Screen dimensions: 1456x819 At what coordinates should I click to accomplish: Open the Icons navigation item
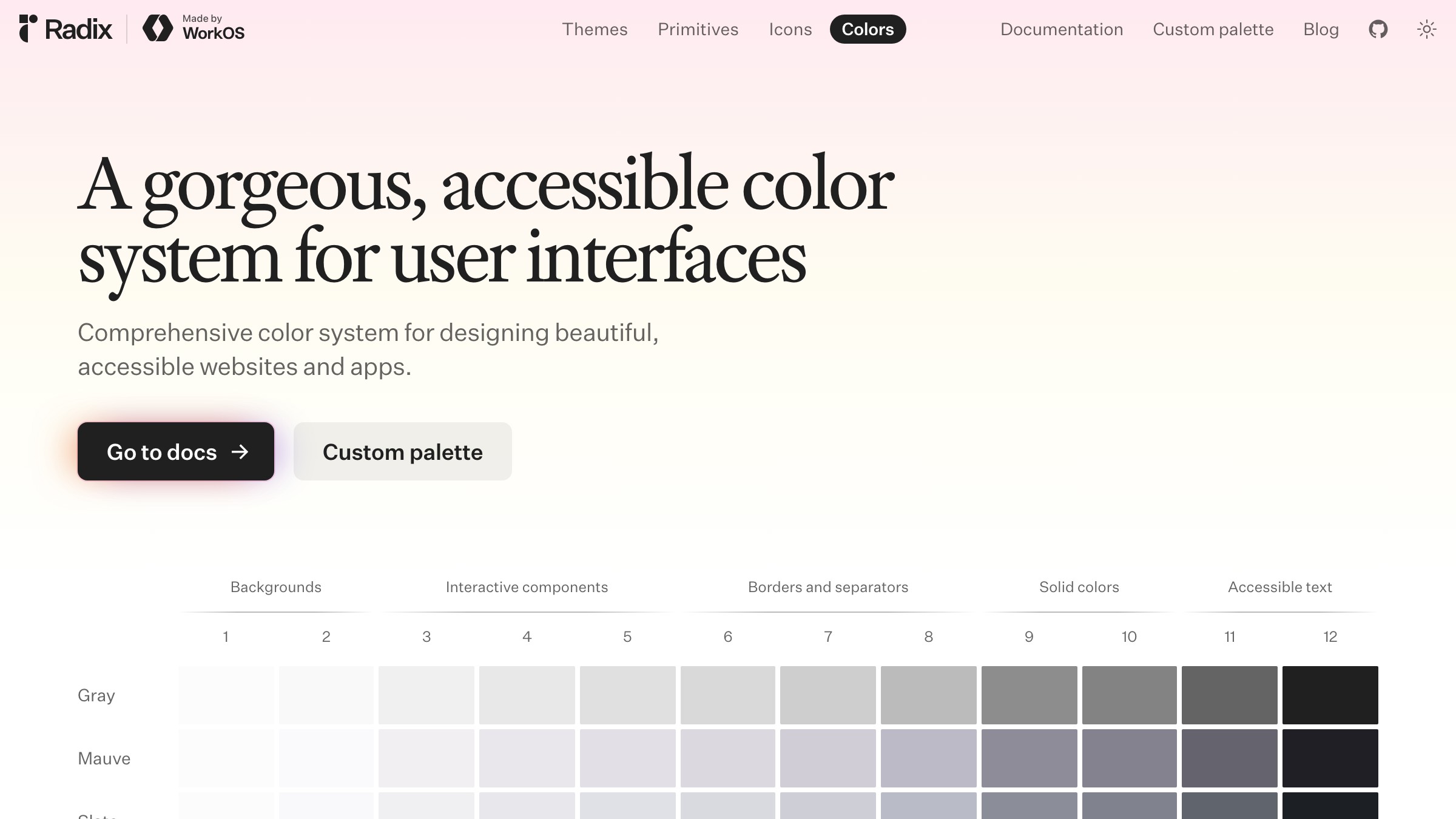790,29
